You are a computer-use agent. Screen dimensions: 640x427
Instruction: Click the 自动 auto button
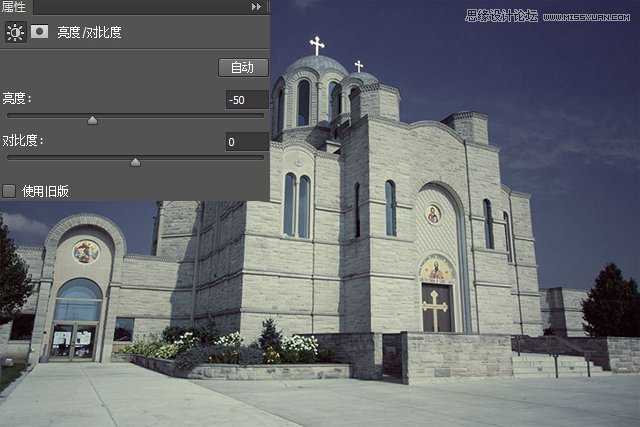coord(243,67)
